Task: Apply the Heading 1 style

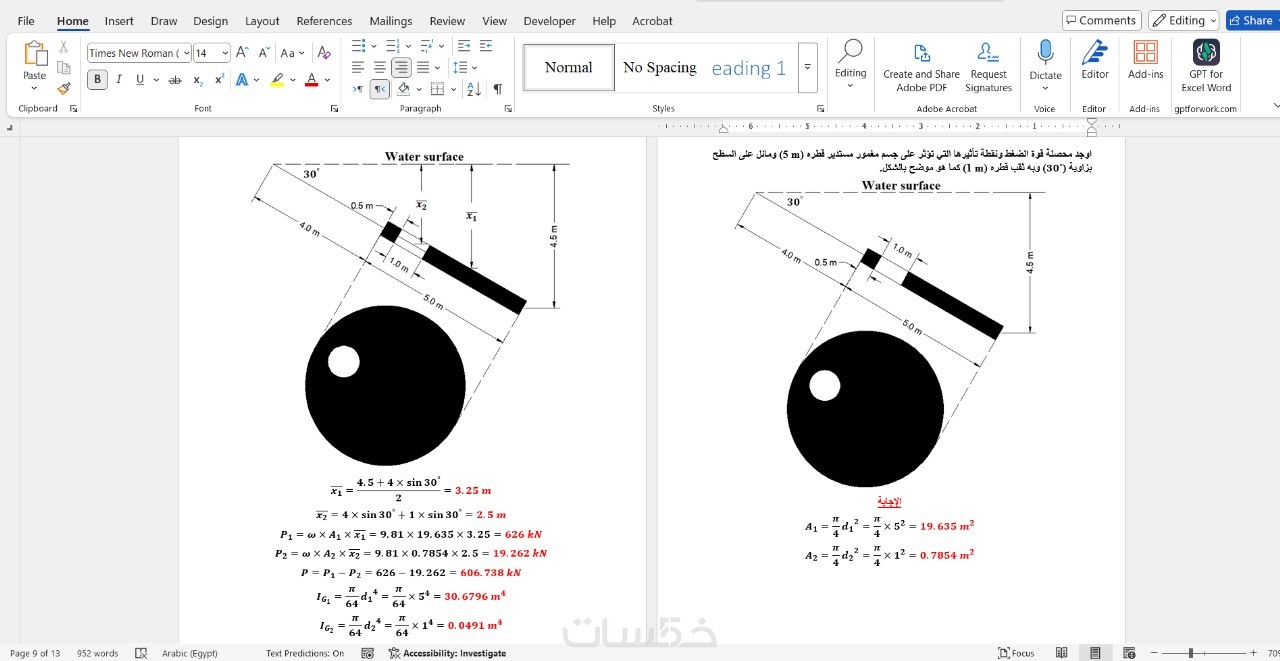Action: tap(749, 67)
